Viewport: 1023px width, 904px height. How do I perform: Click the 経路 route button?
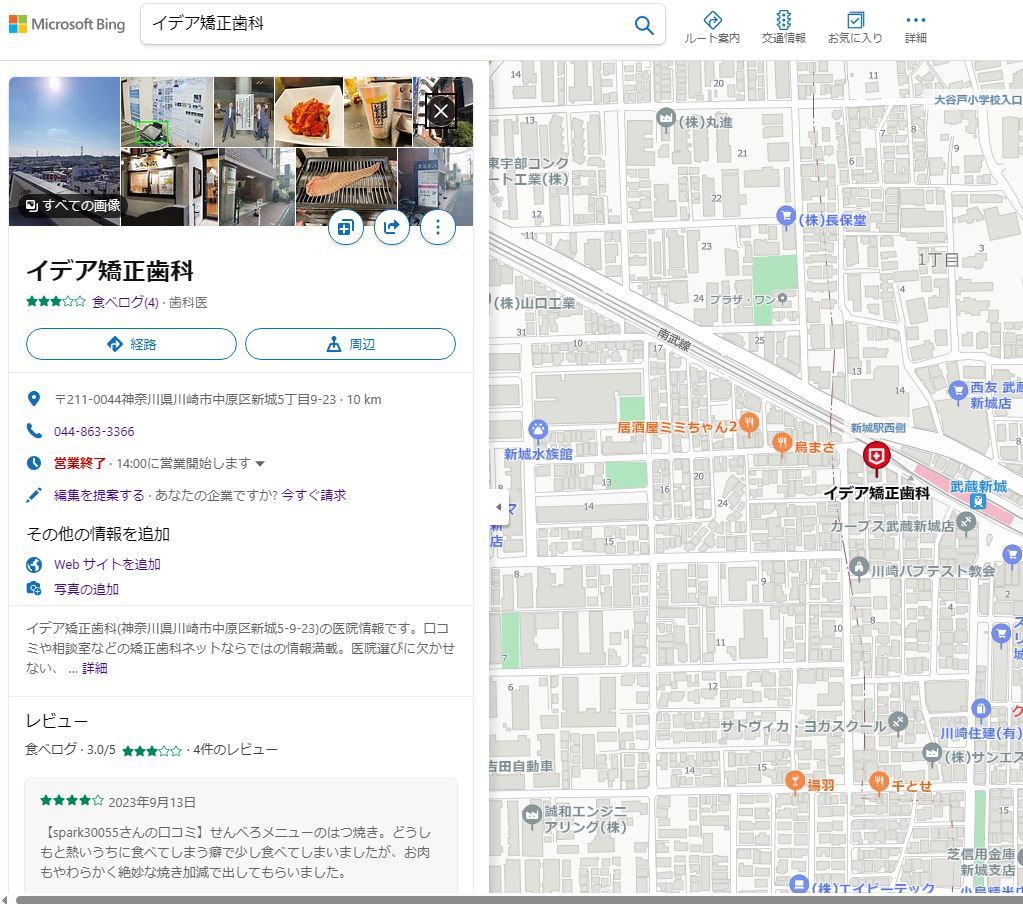131,344
